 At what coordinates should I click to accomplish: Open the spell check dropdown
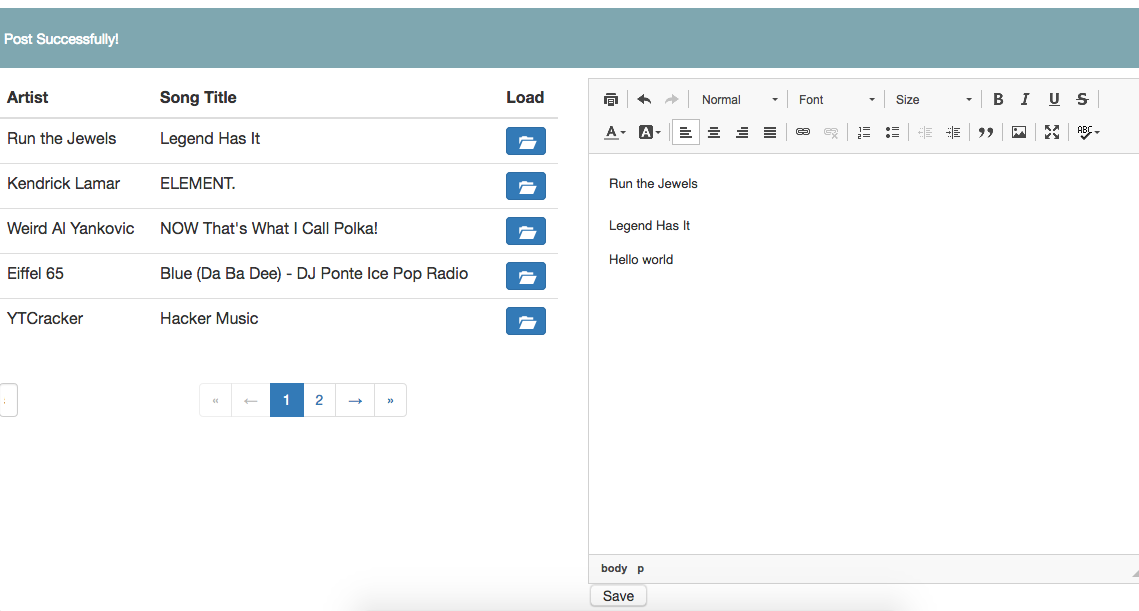click(x=1088, y=132)
